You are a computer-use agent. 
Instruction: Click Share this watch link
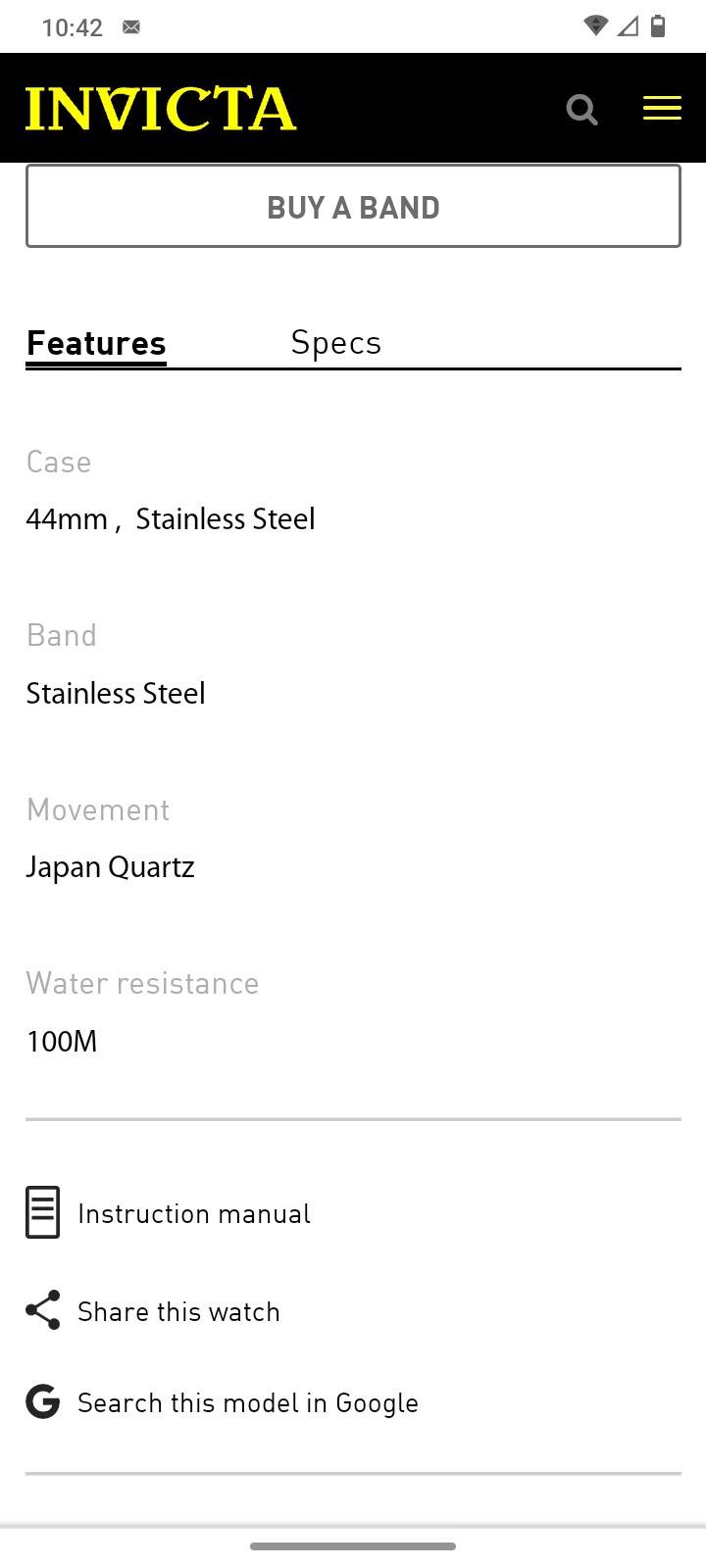[179, 1311]
